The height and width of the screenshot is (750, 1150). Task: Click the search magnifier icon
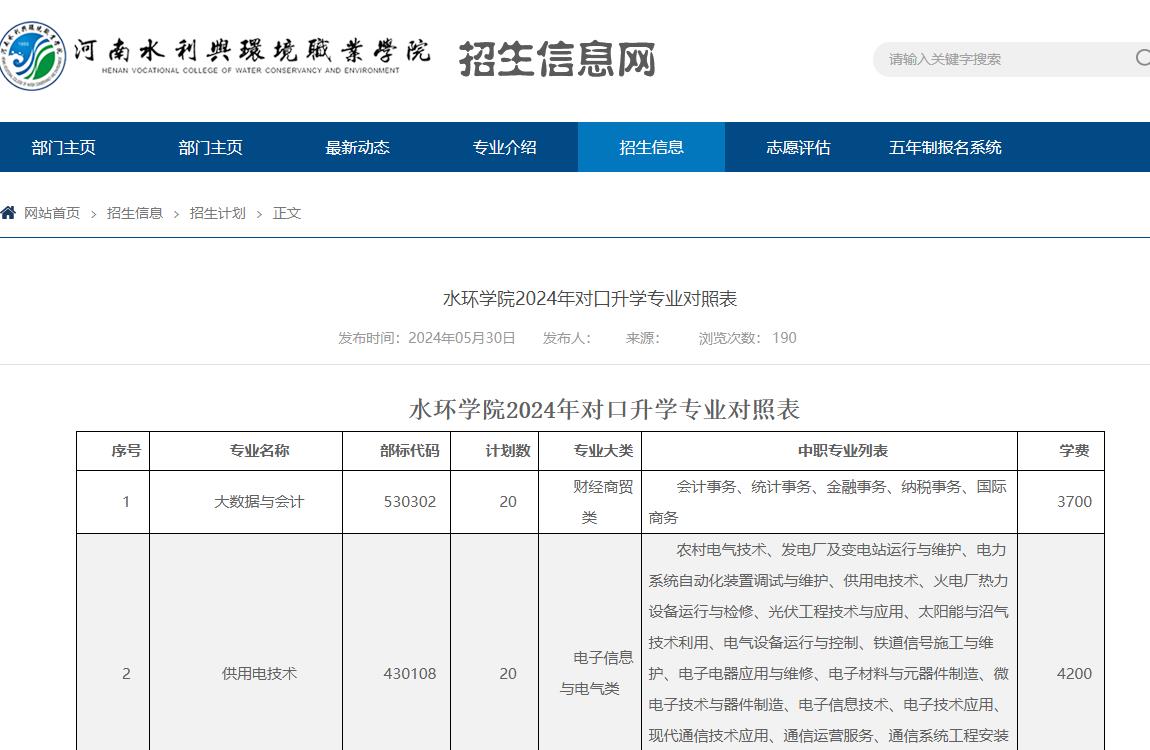tap(1143, 58)
